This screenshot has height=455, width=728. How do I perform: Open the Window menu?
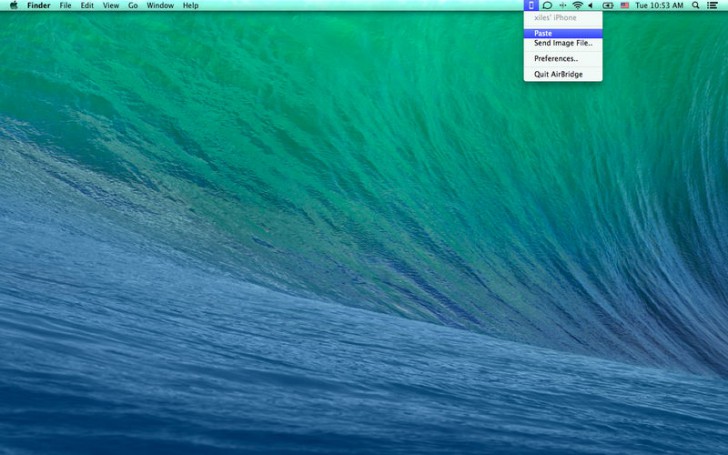coord(160,6)
